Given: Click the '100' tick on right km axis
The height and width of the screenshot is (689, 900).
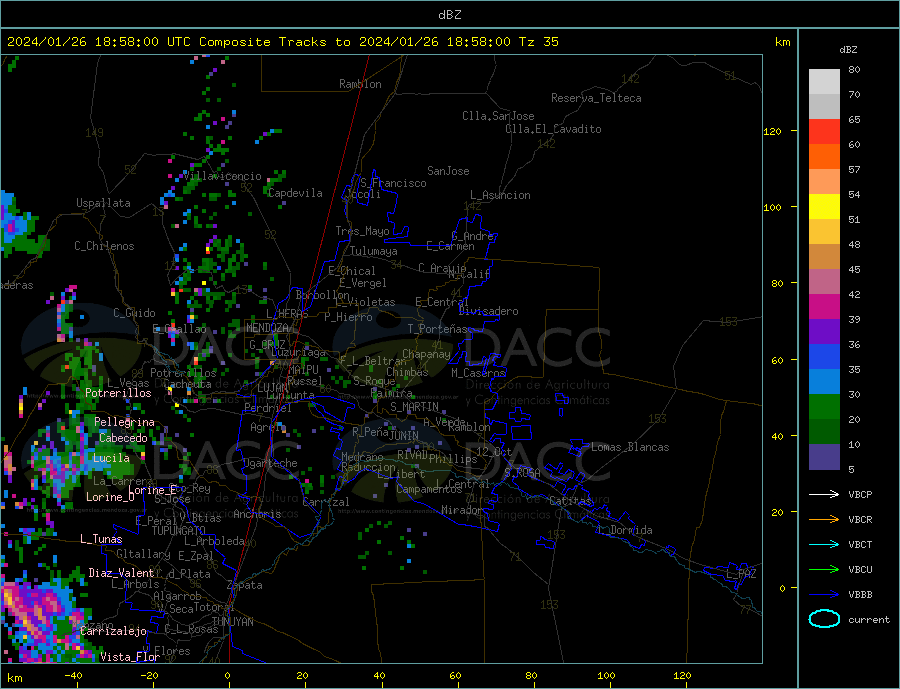Looking at the screenshot, I should point(772,207).
